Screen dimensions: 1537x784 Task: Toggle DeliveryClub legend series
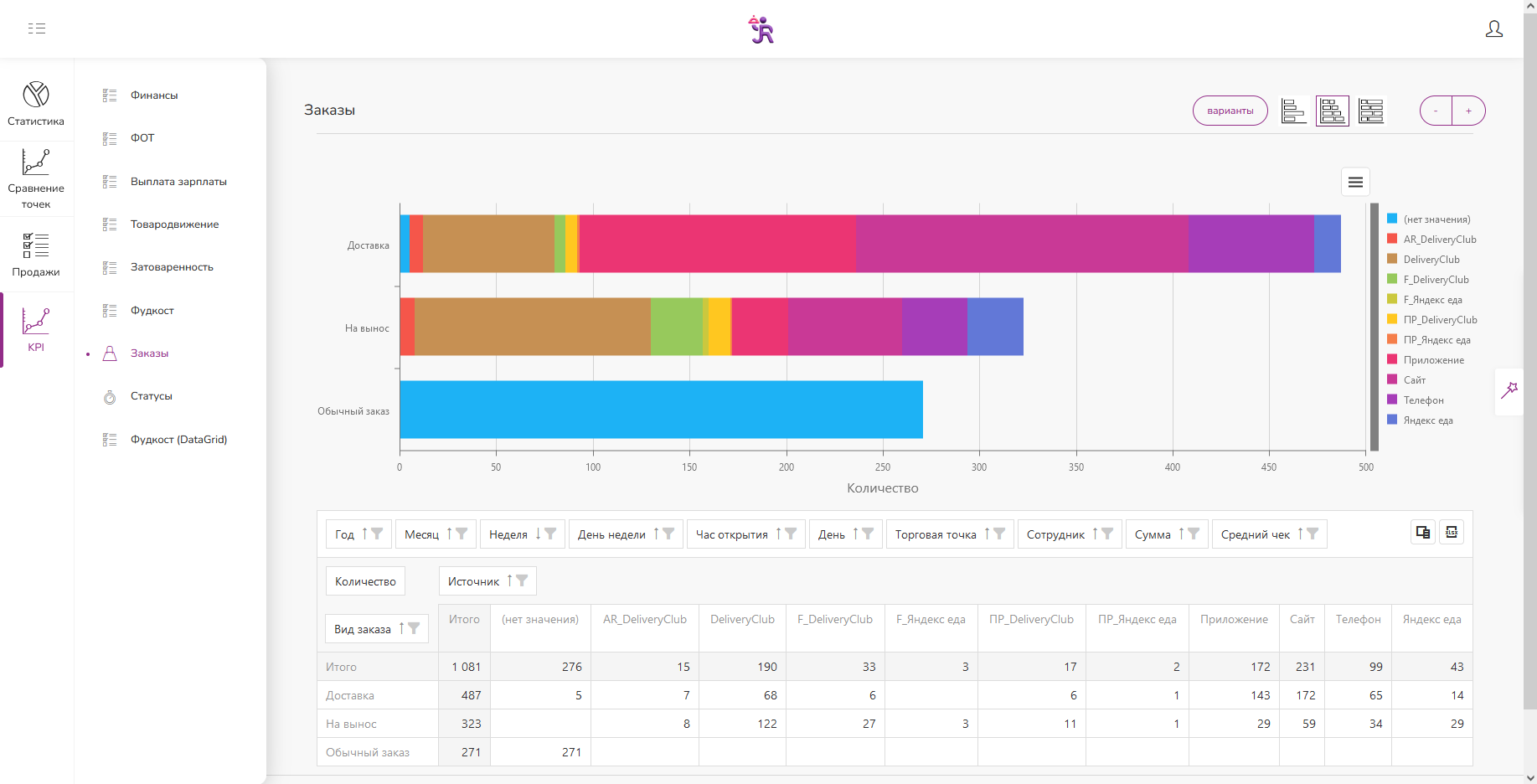[x=1423, y=260]
